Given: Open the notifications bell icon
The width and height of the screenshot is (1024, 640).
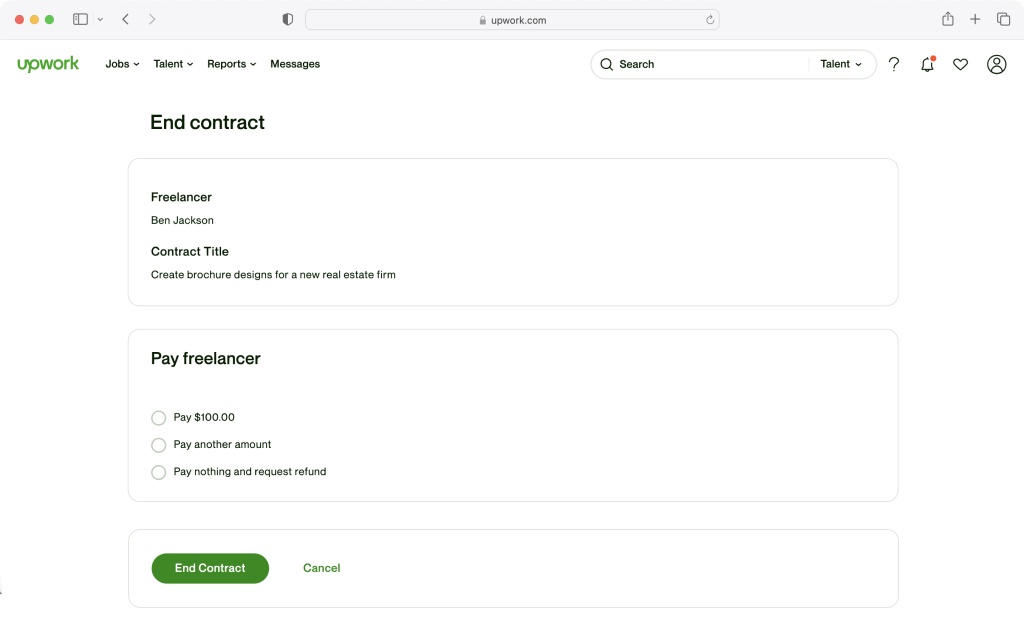Looking at the screenshot, I should [927, 64].
